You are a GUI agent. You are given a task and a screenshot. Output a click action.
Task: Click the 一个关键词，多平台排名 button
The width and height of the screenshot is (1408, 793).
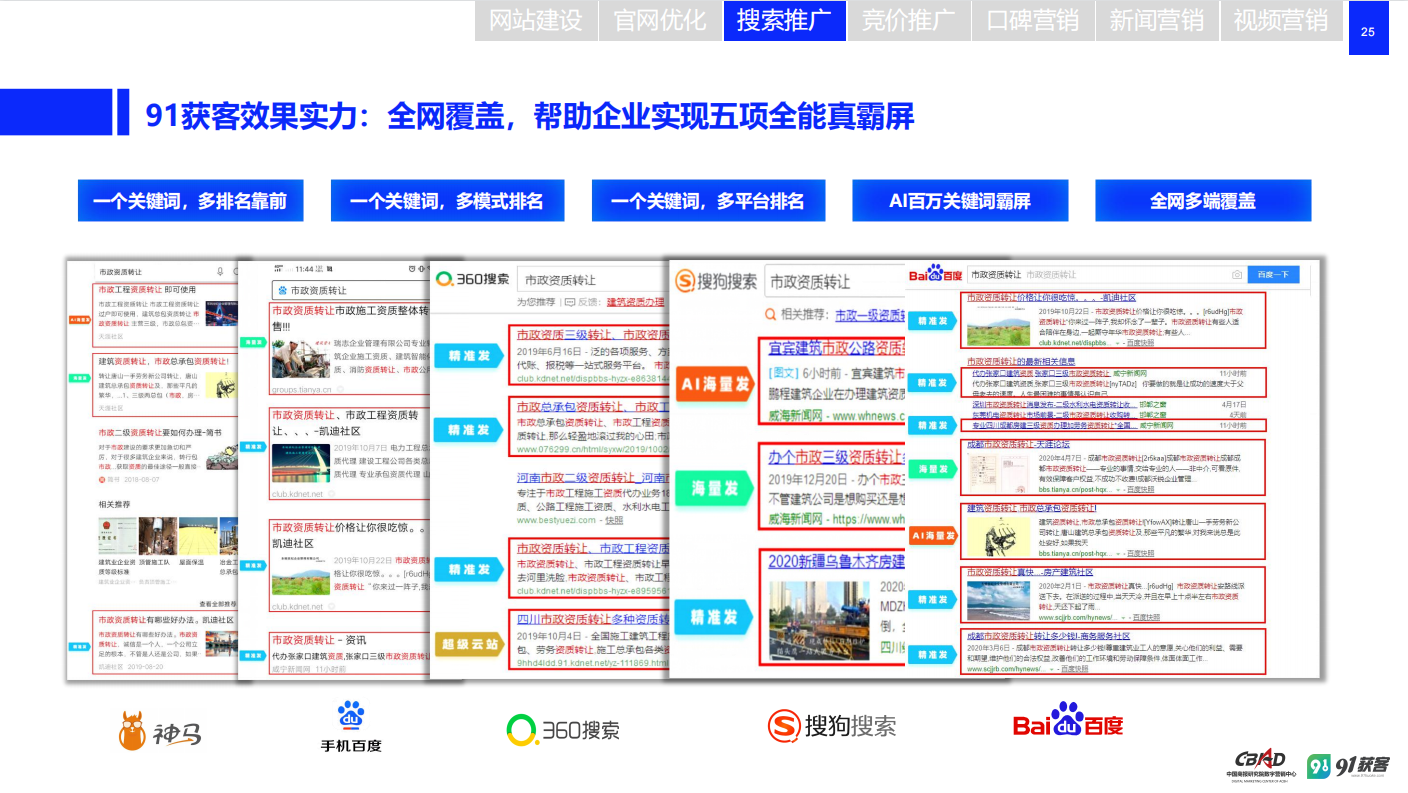pyautogui.click(x=708, y=201)
